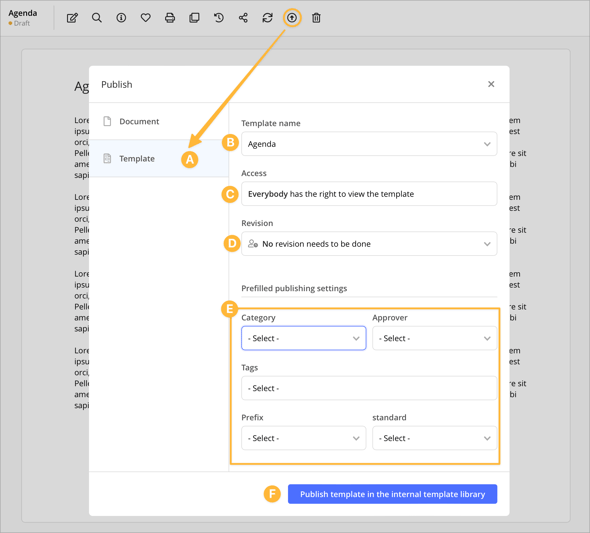Show document info via info icon
Image resolution: width=590 pixels, height=533 pixels.
[x=121, y=18]
